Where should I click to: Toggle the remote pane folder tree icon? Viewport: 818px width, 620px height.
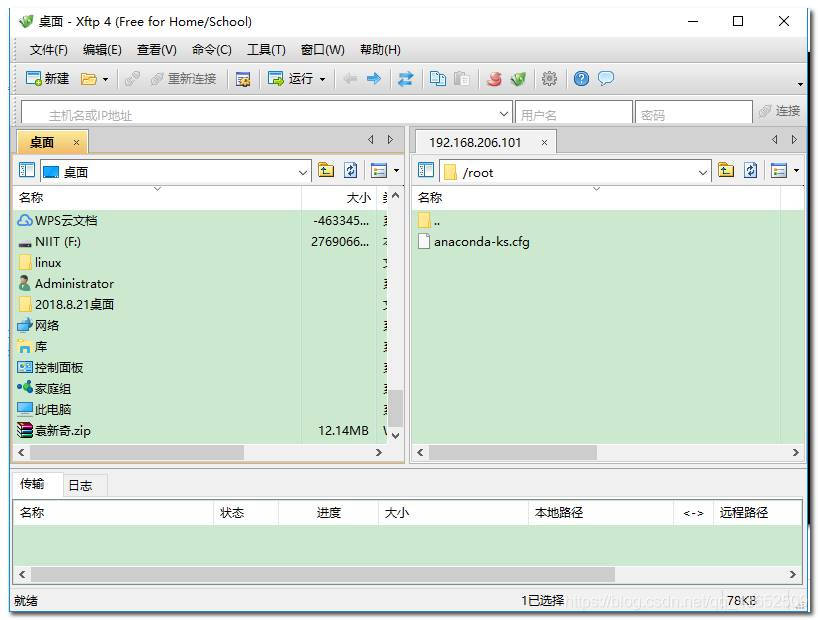pos(426,170)
